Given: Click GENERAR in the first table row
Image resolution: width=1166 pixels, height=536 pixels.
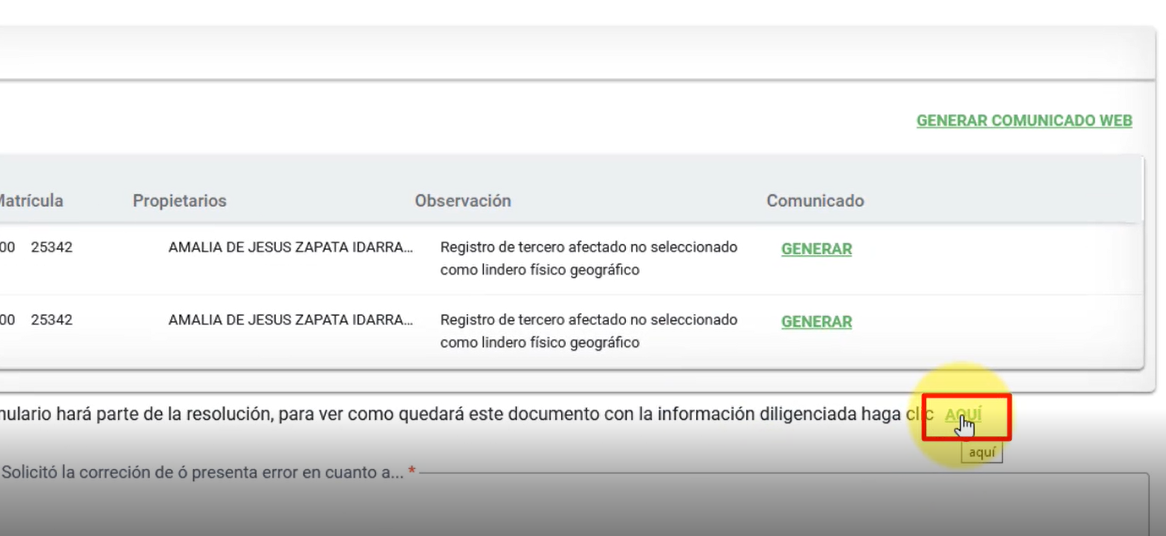Looking at the screenshot, I should (816, 250).
